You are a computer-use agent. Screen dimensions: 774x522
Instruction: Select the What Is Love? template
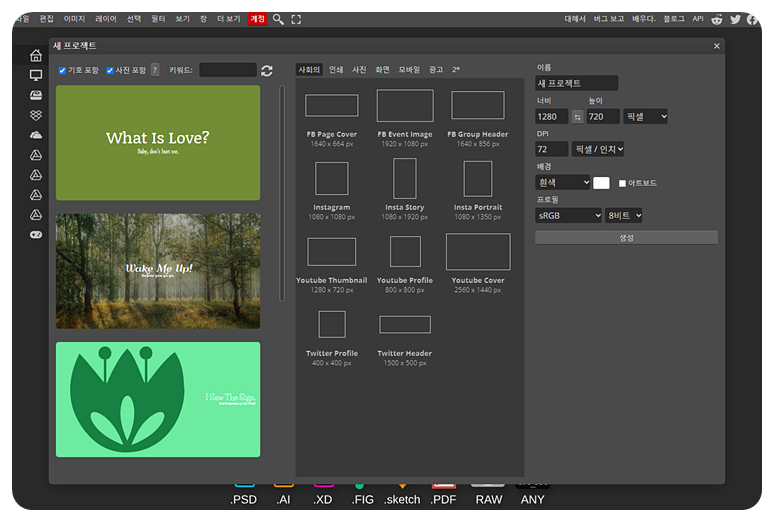click(158, 143)
